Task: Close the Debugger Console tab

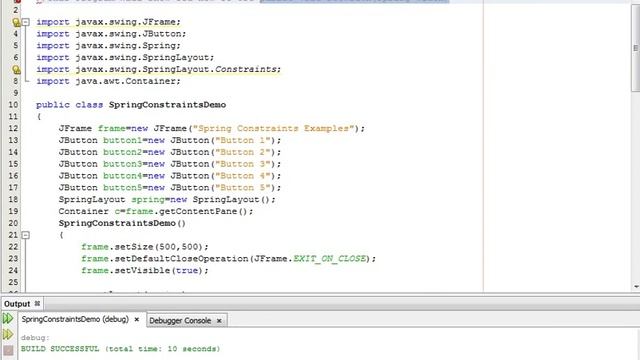Action: (219, 321)
